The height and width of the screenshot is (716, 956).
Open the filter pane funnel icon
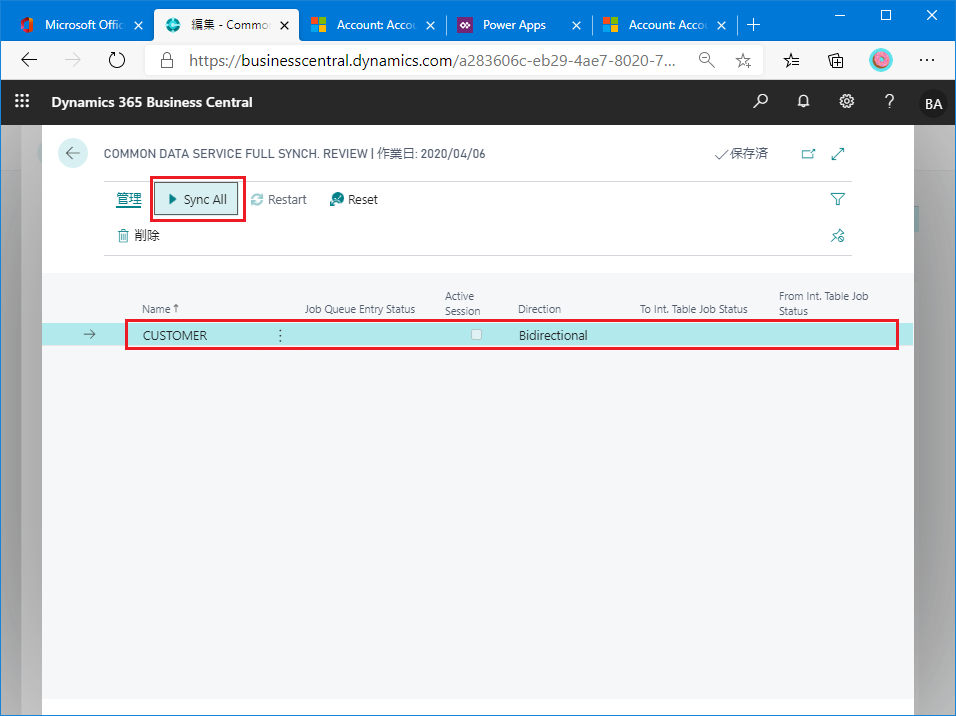pos(838,200)
